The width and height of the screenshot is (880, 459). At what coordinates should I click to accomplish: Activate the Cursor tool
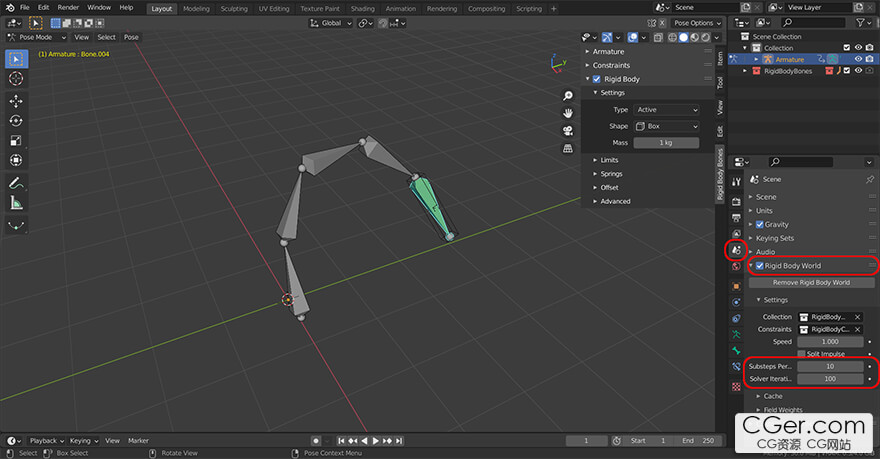16,78
